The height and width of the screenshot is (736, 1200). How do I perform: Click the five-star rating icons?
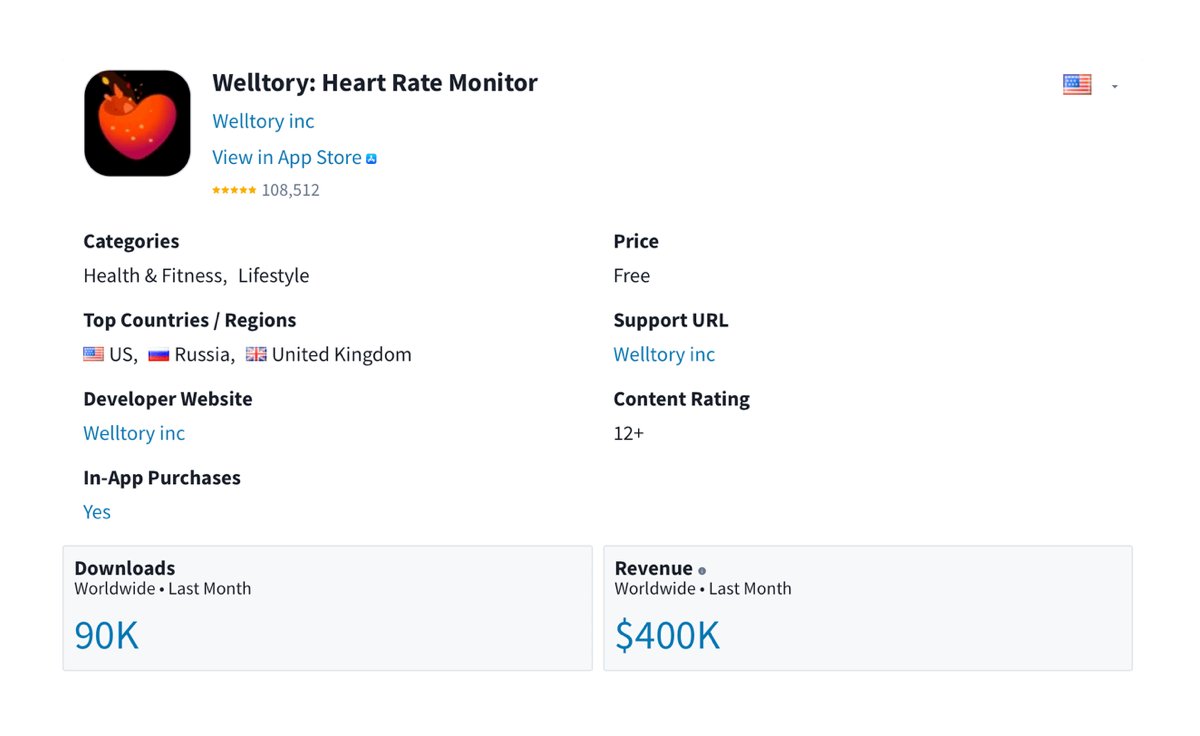pos(234,190)
